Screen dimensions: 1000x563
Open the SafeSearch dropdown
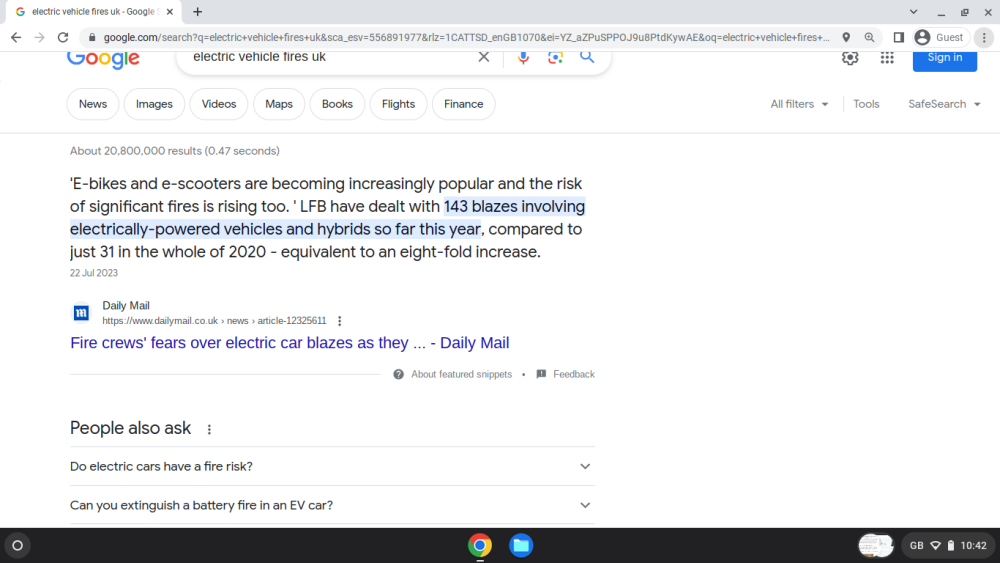[x=944, y=104]
